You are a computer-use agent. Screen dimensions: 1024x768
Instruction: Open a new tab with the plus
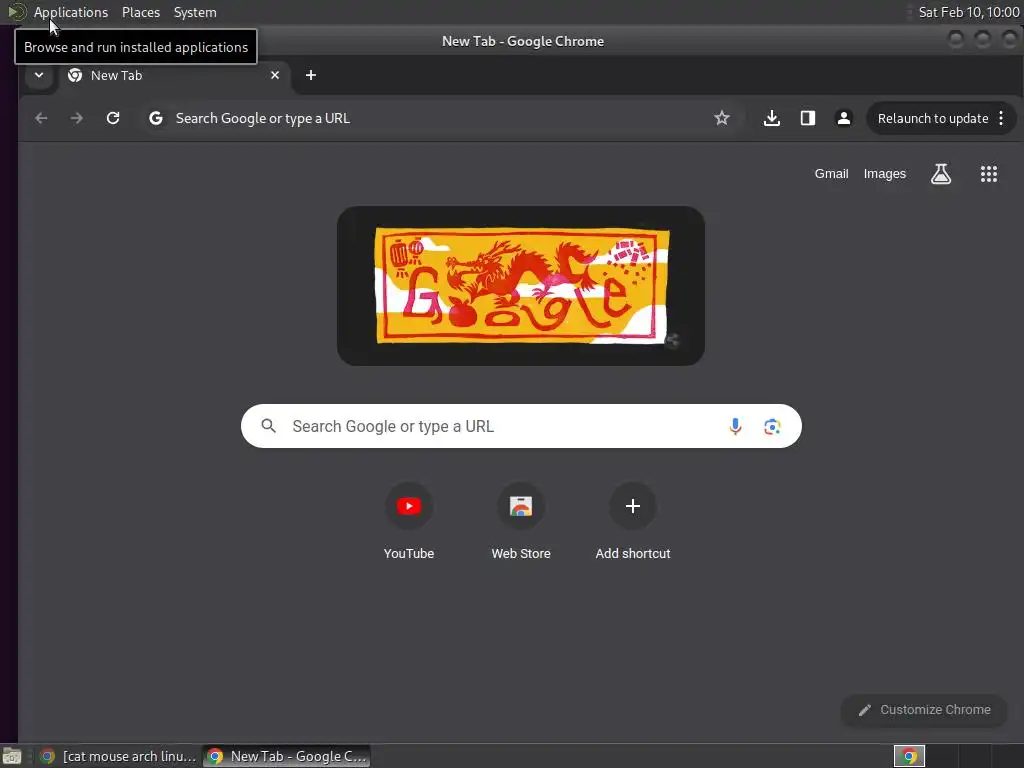point(311,75)
